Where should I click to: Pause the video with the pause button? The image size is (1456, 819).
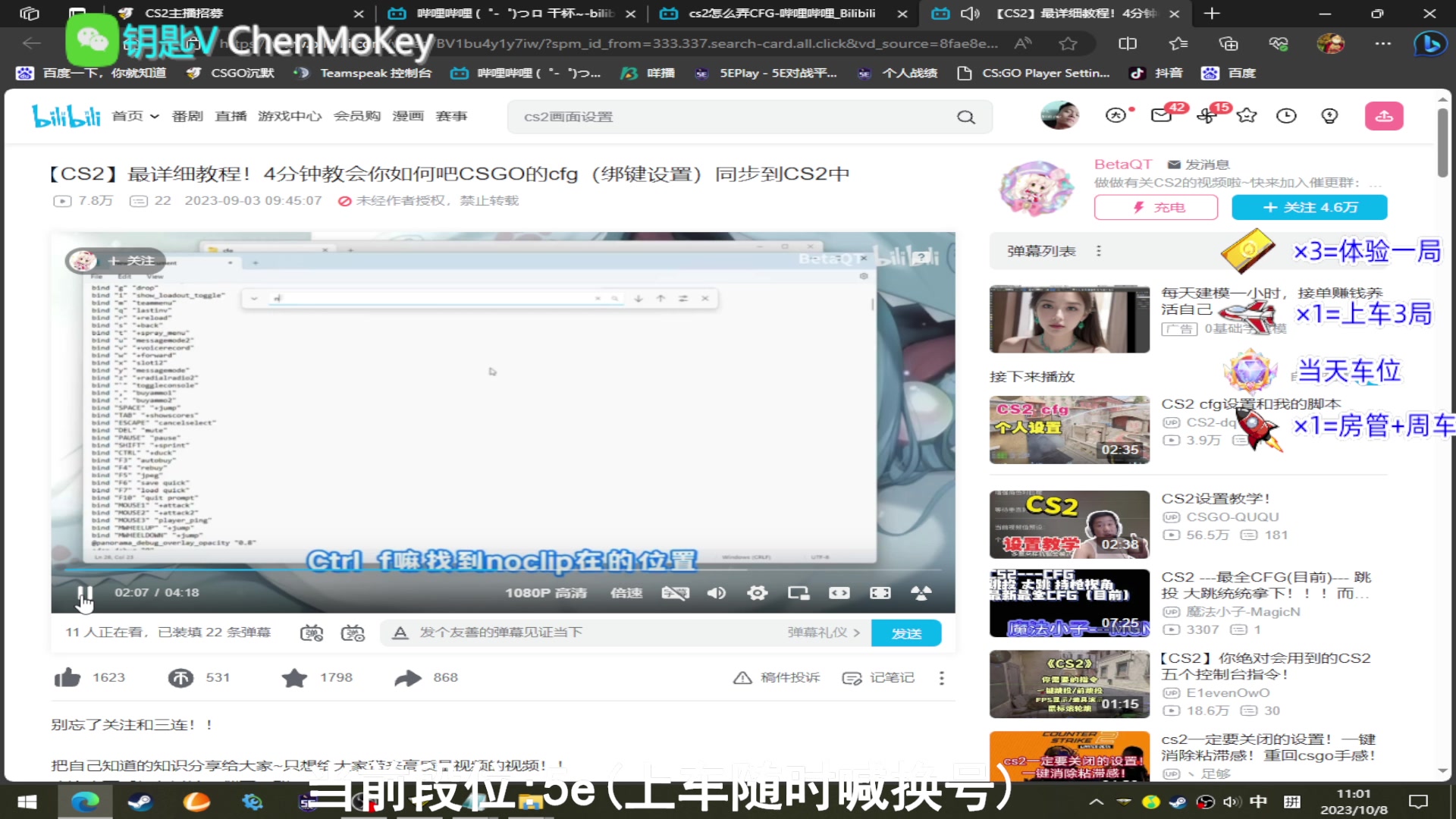coord(85,593)
